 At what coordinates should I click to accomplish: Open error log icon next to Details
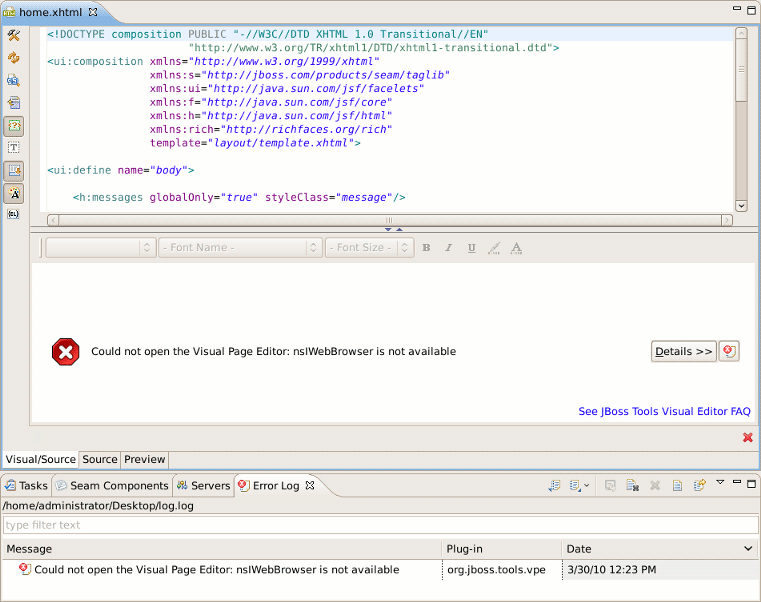729,351
